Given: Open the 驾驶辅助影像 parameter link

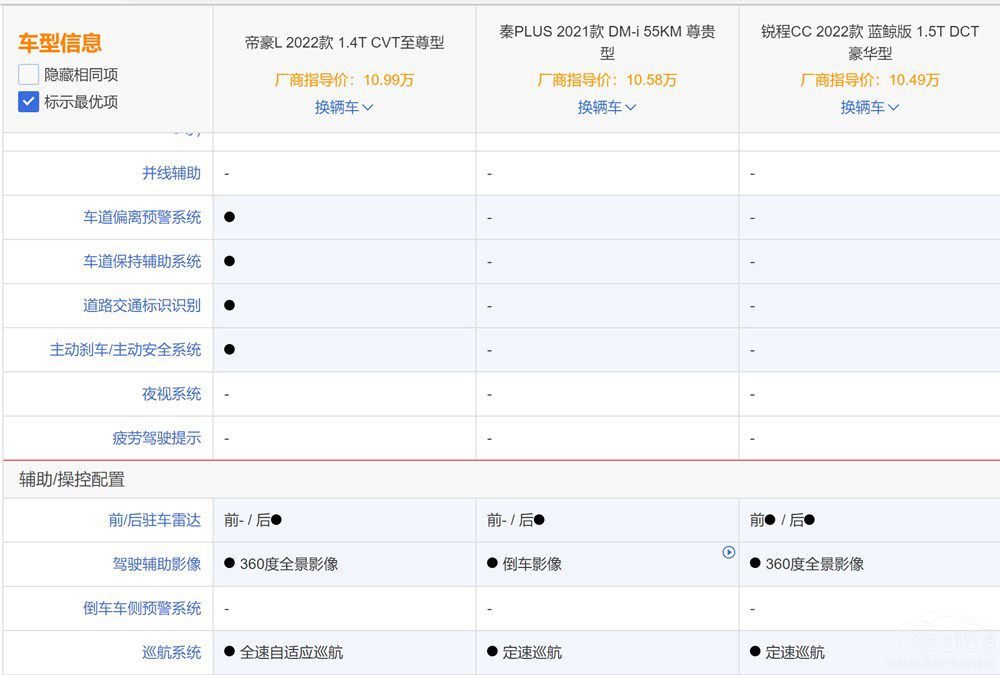Looking at the screenshot, I should coord(157,564).
